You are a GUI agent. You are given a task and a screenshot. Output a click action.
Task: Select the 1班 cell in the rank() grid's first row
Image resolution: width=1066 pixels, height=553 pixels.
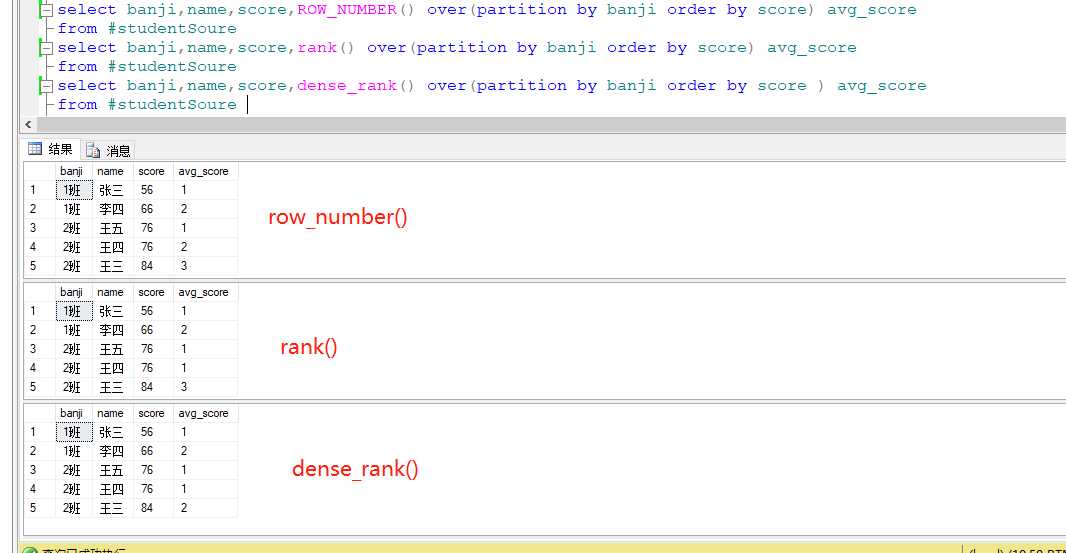point(73,311)
